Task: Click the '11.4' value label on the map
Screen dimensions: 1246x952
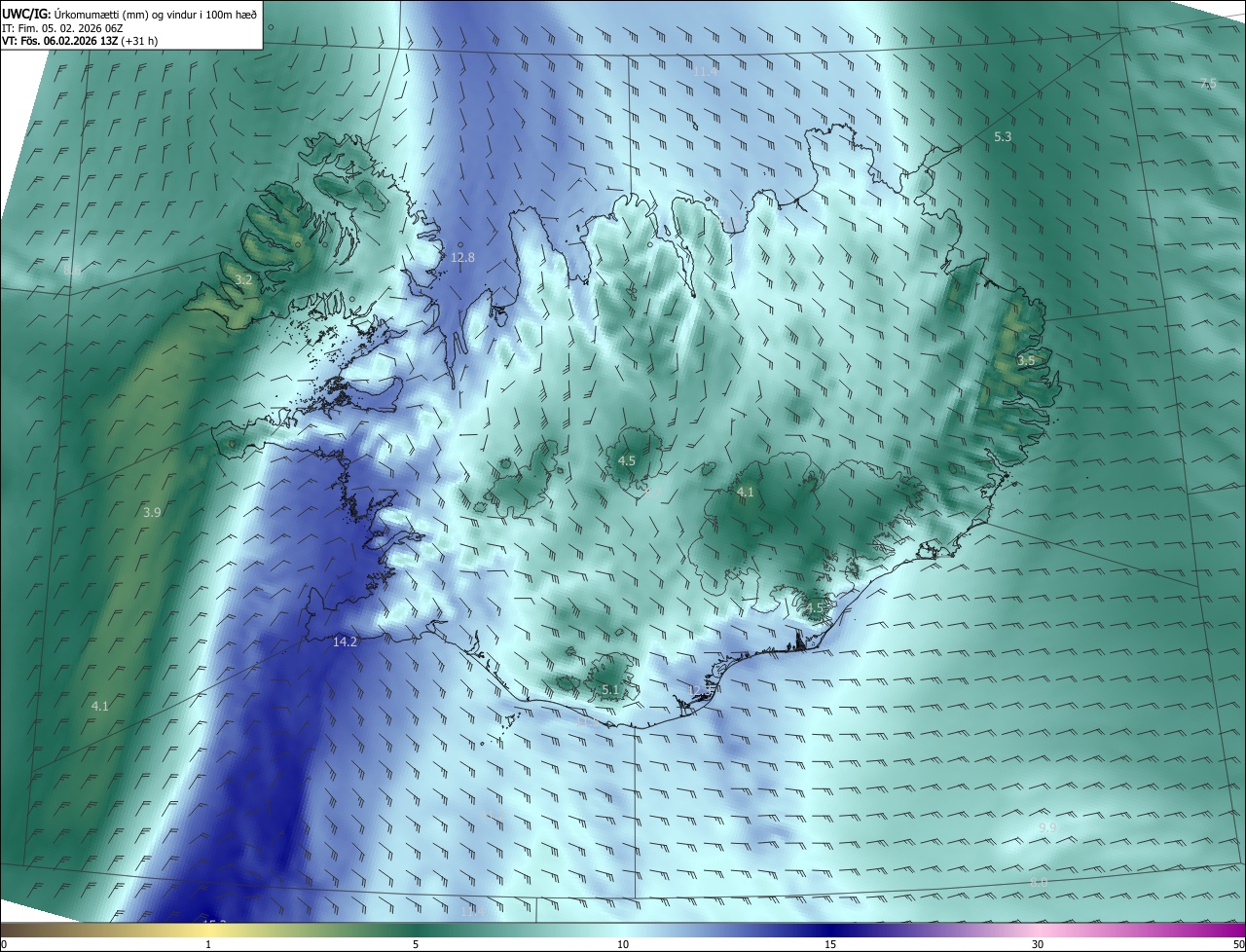Action: click(705, 71)
